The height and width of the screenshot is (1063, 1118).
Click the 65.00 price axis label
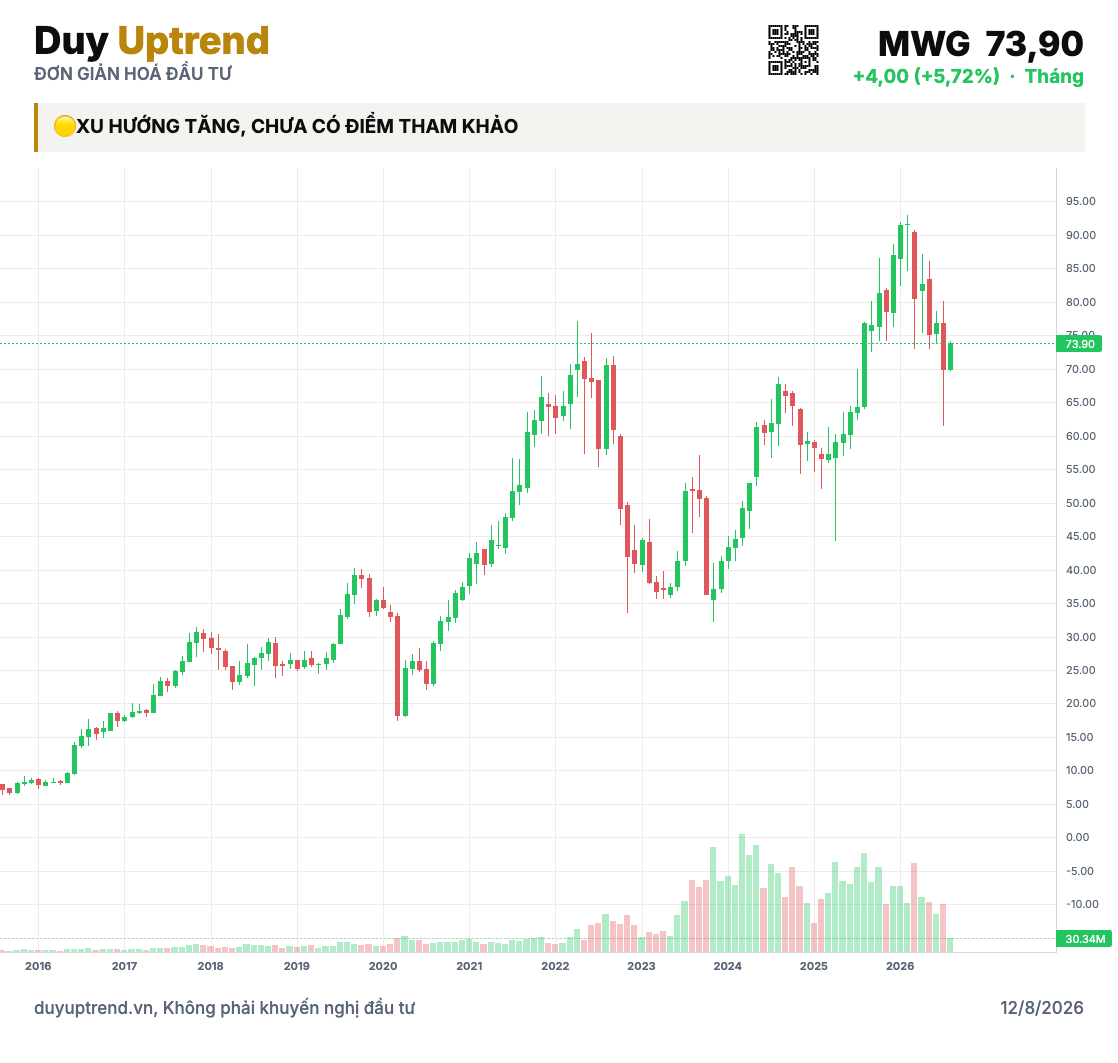[1080, 402]
